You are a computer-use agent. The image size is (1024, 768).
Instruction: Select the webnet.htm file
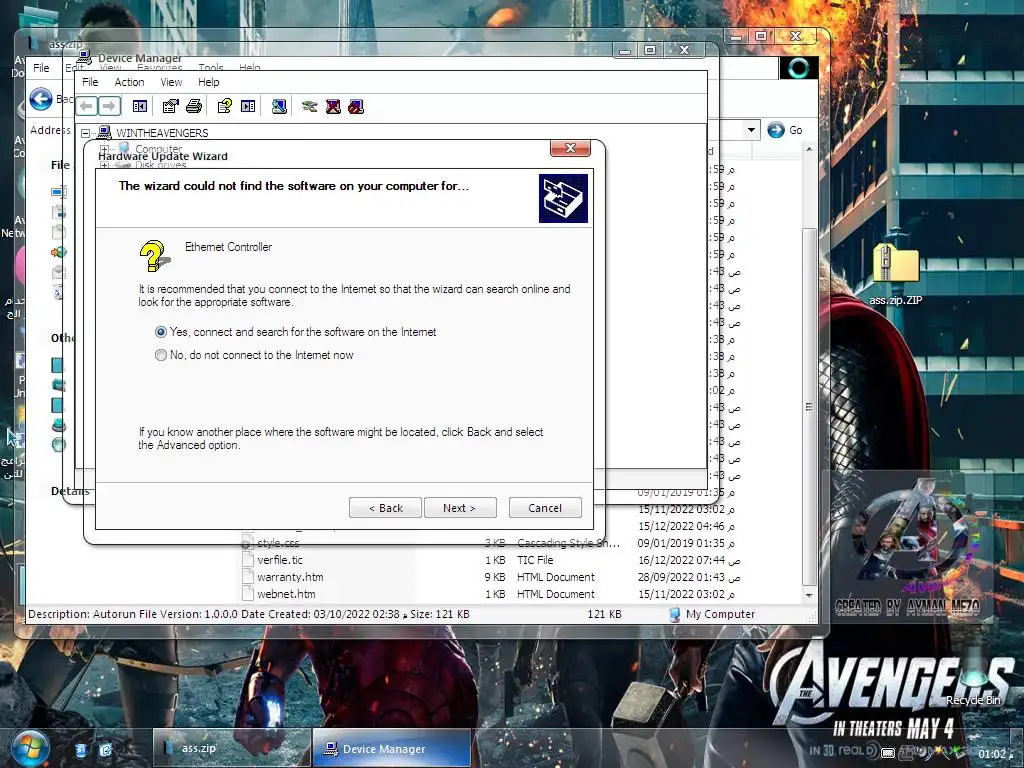pos(286,594)
